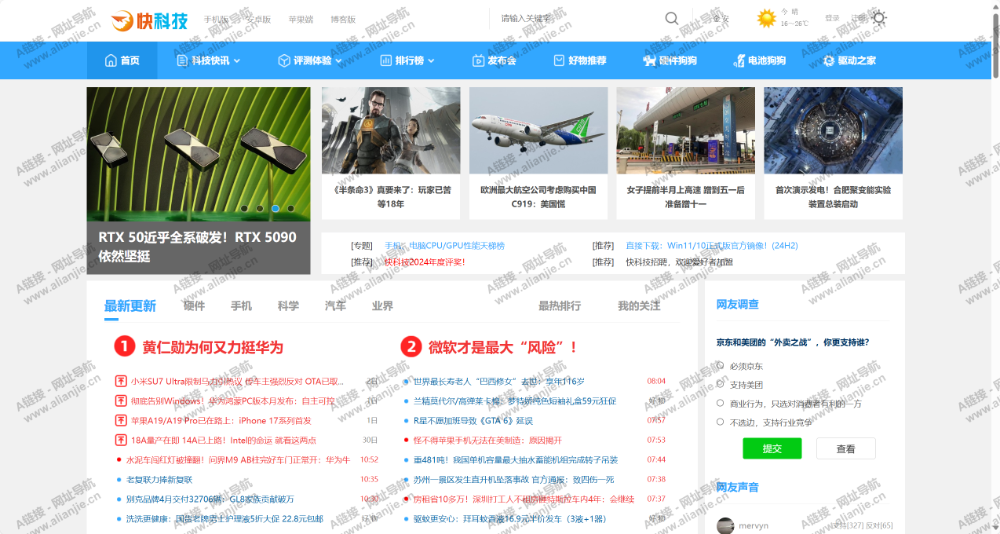Click the 评测体验 cube icon
The image size is (1000, 534).
tap(284, 61)
